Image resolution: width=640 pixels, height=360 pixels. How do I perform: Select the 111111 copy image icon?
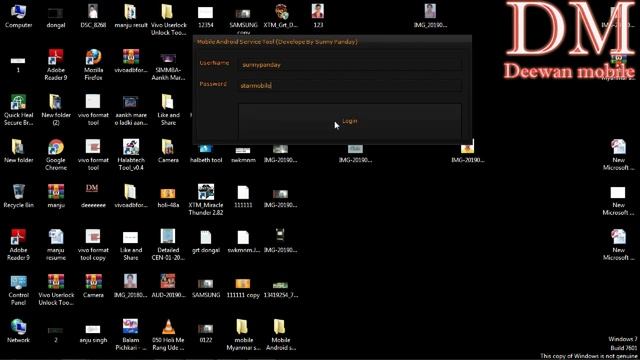pos(243,288)
